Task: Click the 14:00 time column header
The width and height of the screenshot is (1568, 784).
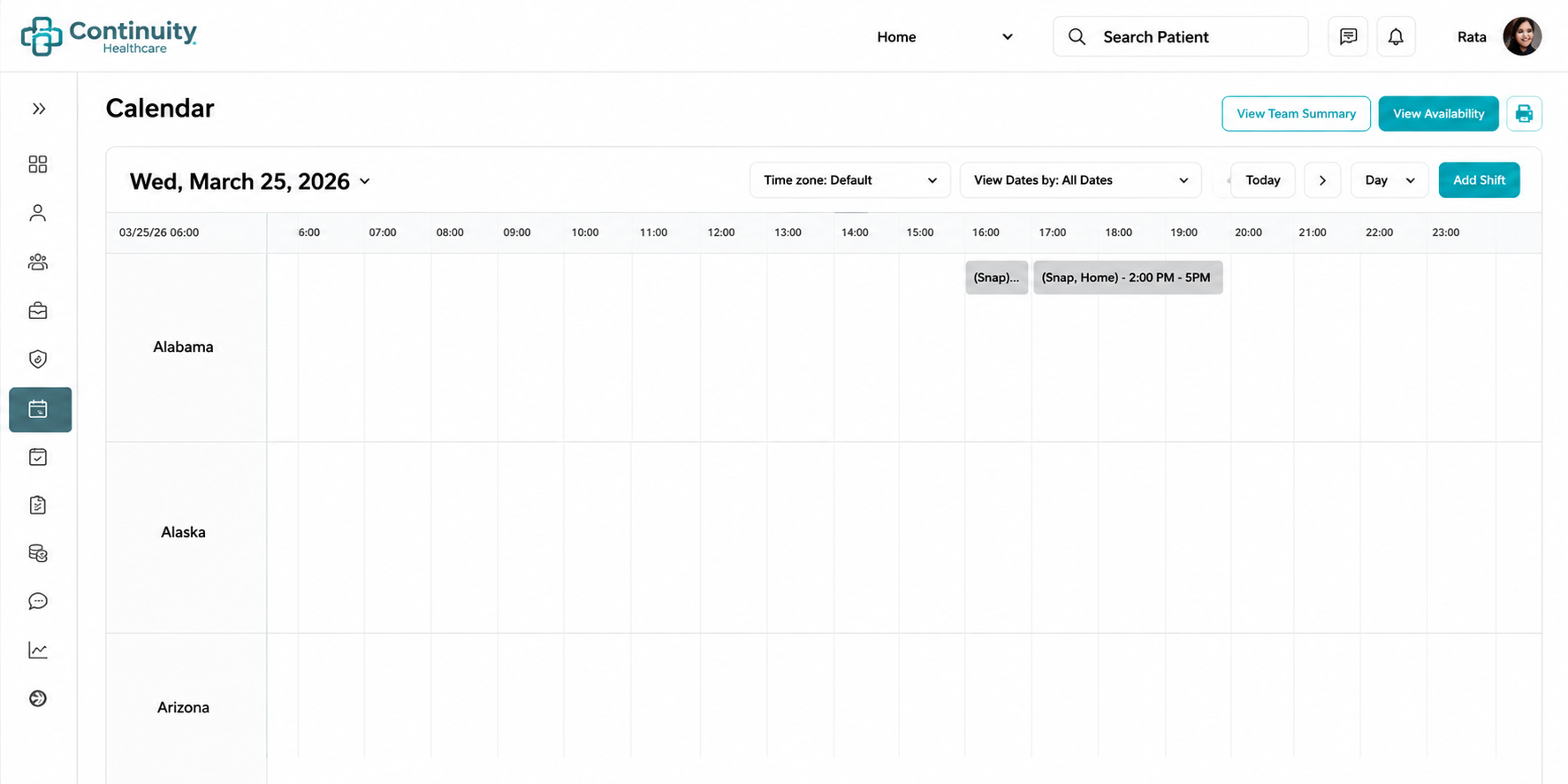Action: (855, 232)
